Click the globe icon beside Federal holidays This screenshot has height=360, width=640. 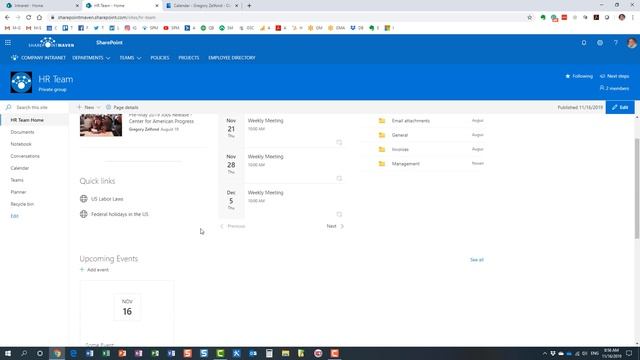(84, 214)
